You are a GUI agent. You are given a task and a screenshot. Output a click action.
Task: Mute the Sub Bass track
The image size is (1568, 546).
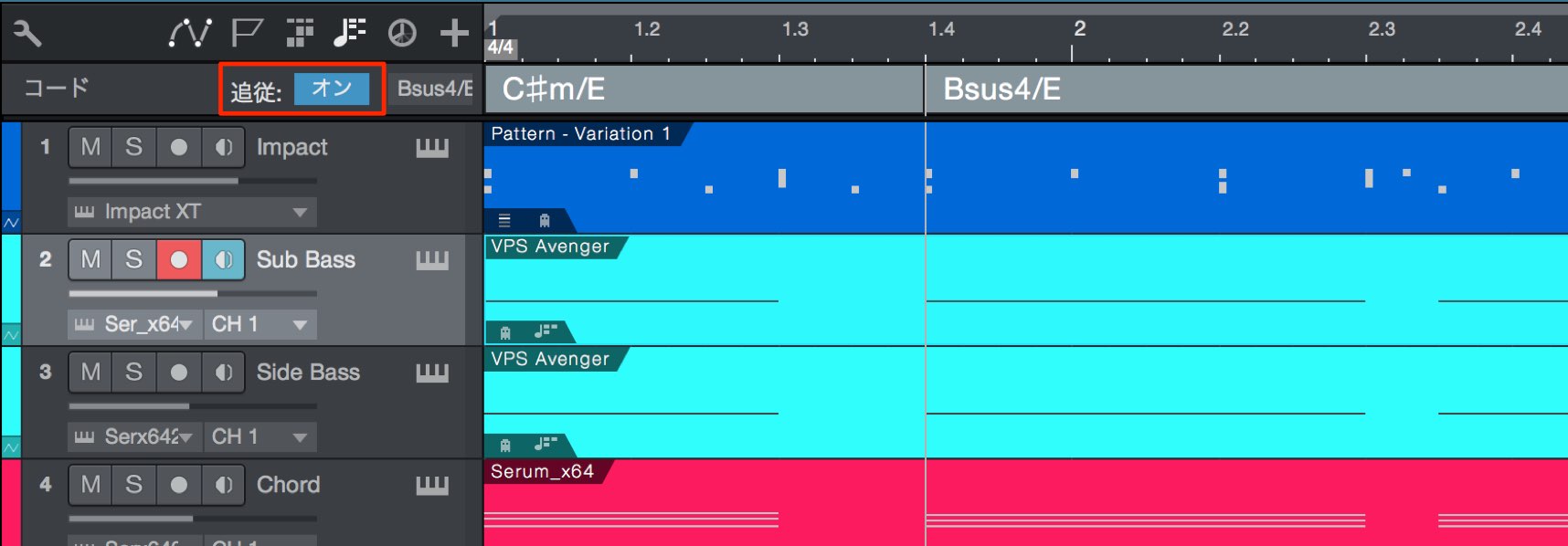(x=90, y=259)
